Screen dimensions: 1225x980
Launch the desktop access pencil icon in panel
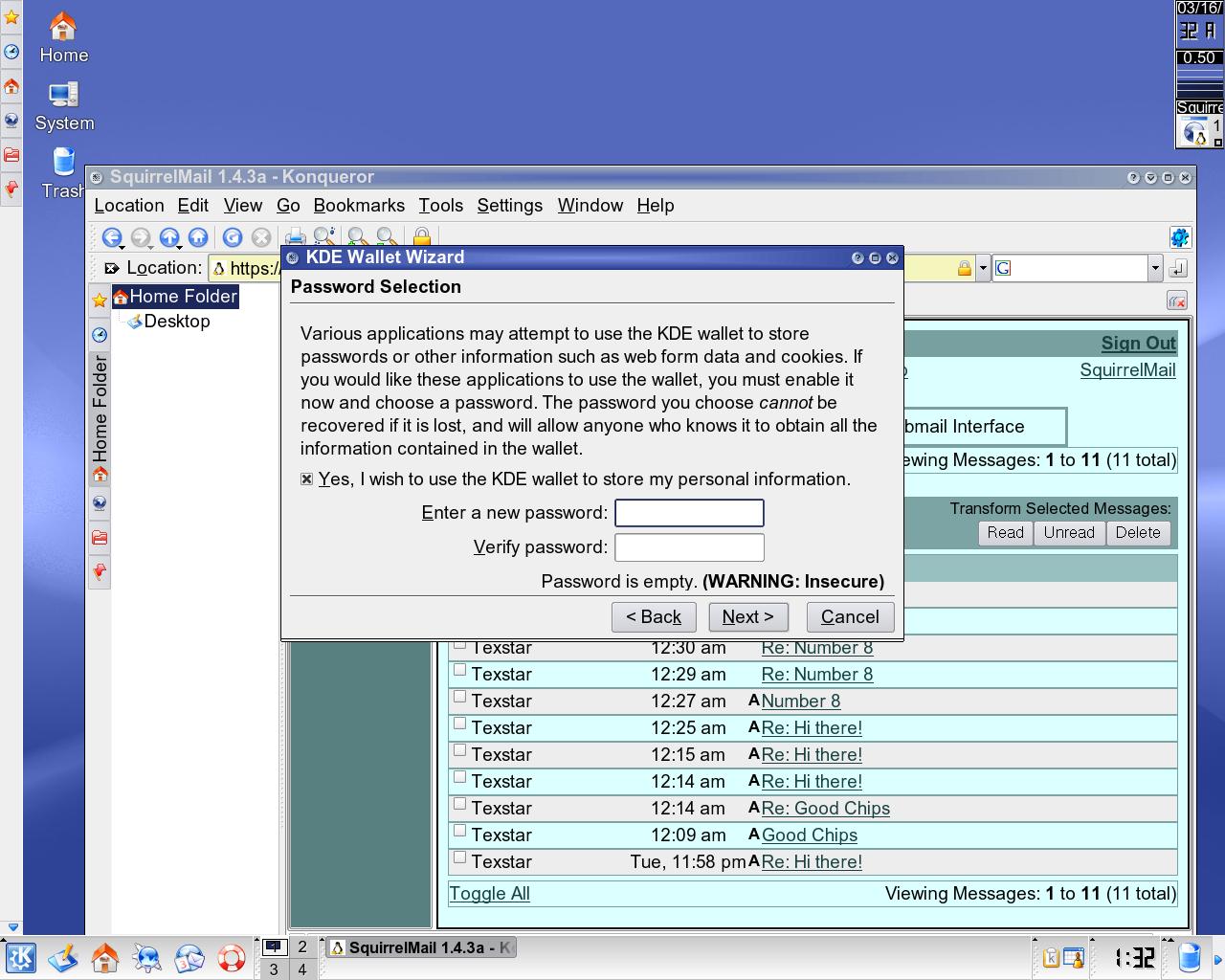[63, 957]
